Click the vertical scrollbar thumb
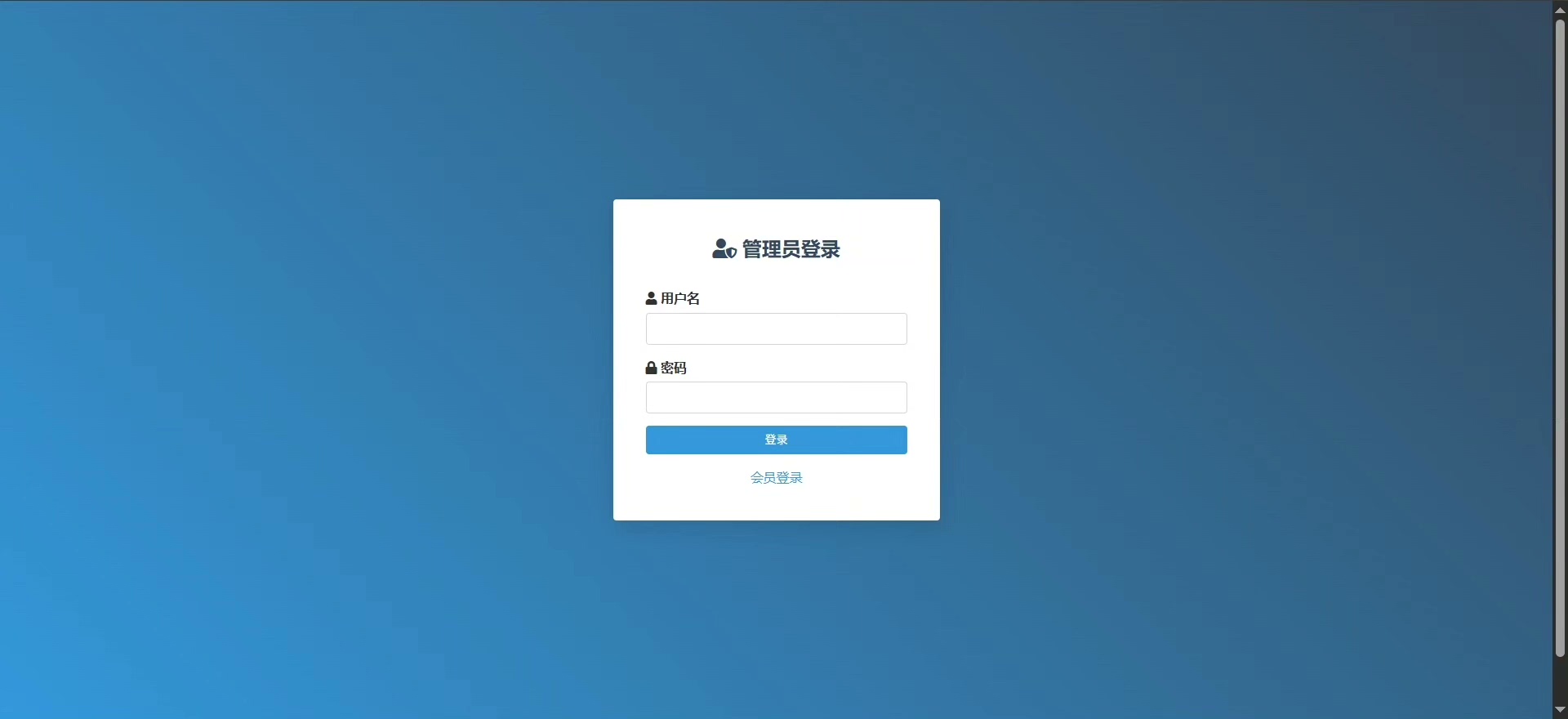The width and height of the screenshot is (1568, 719). click(1560, 338)
